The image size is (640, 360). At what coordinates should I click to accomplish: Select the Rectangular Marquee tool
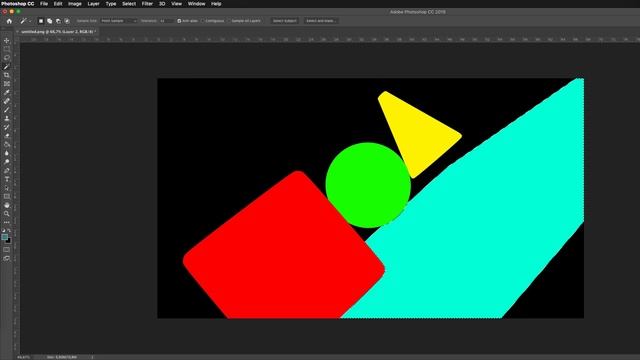[7, 49]
